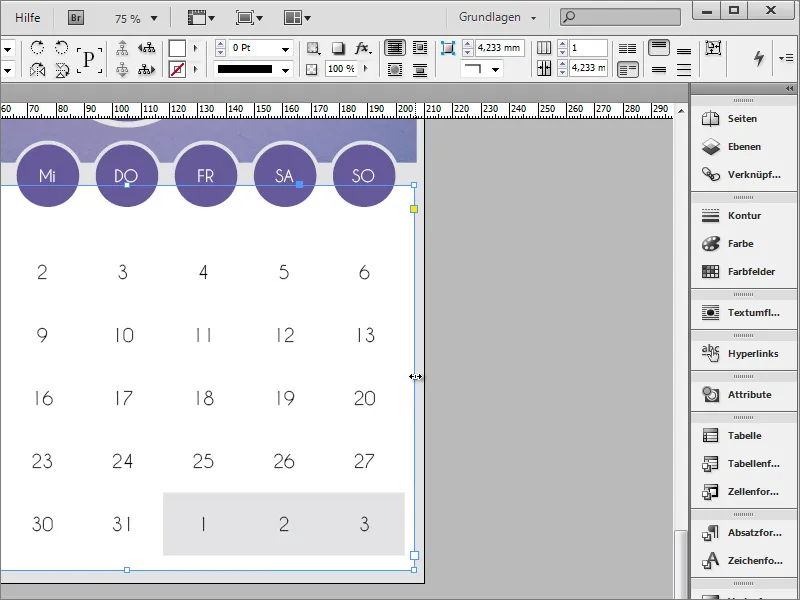The width and height of the screenshot is (800, 600).
Task: Toggle balance columns button
Action: (x=628, y=48)
